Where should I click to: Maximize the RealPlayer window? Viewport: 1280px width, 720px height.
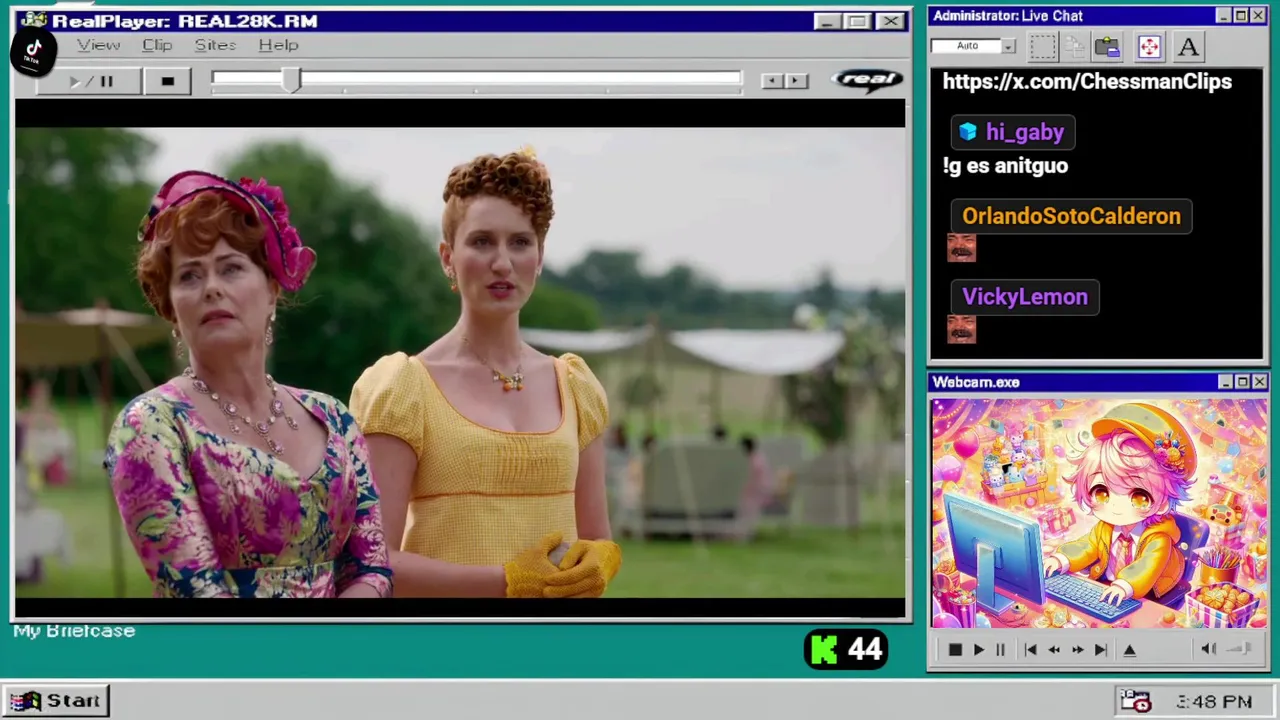click(858, 21)
